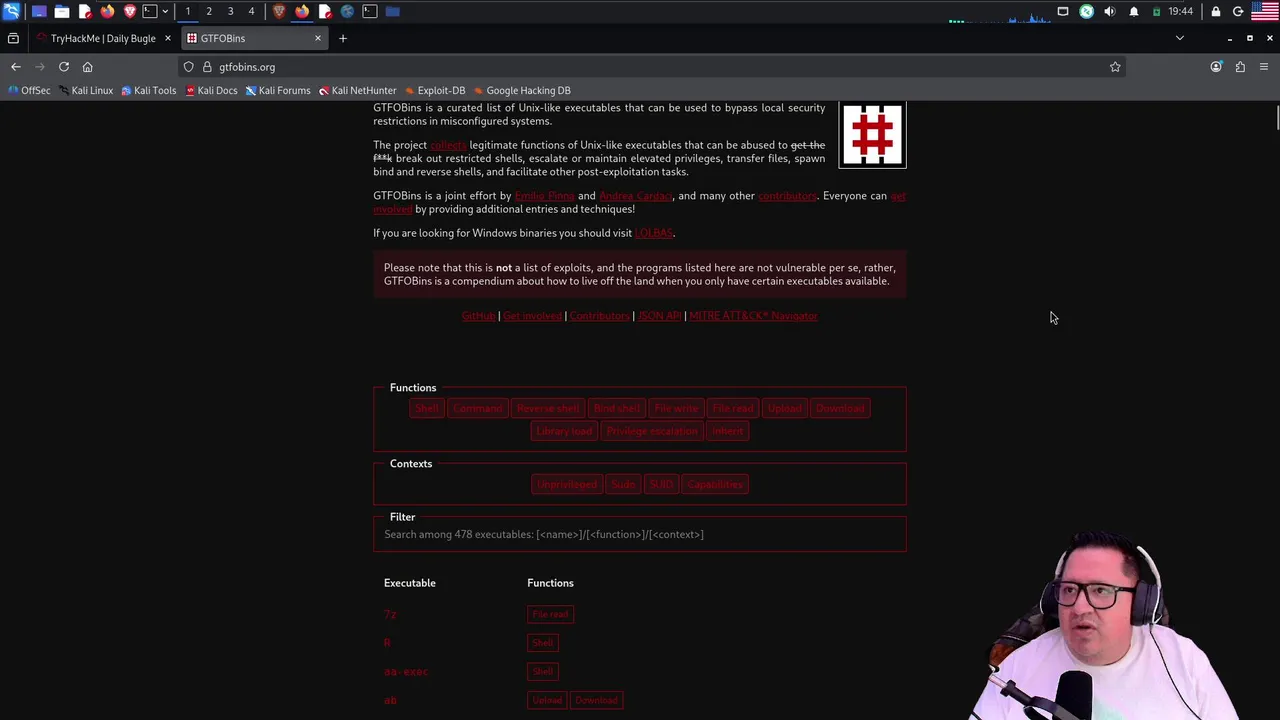
Task: Open the aa-exec executable entry
Action: [406, 672]
